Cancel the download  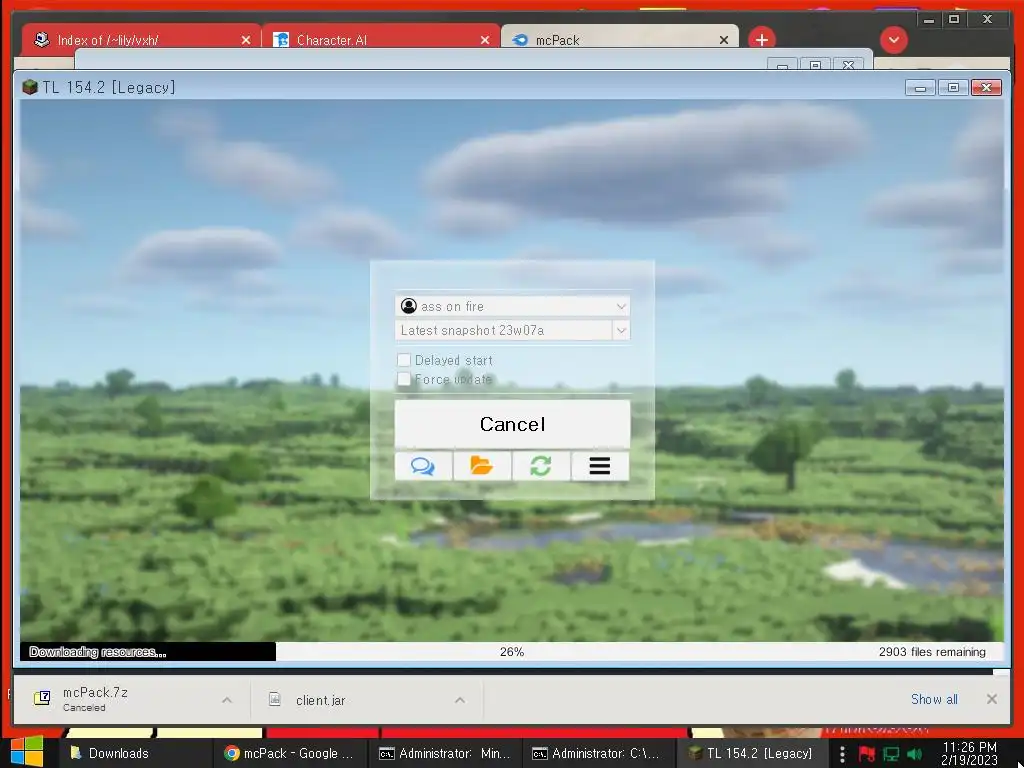[512, 424]
